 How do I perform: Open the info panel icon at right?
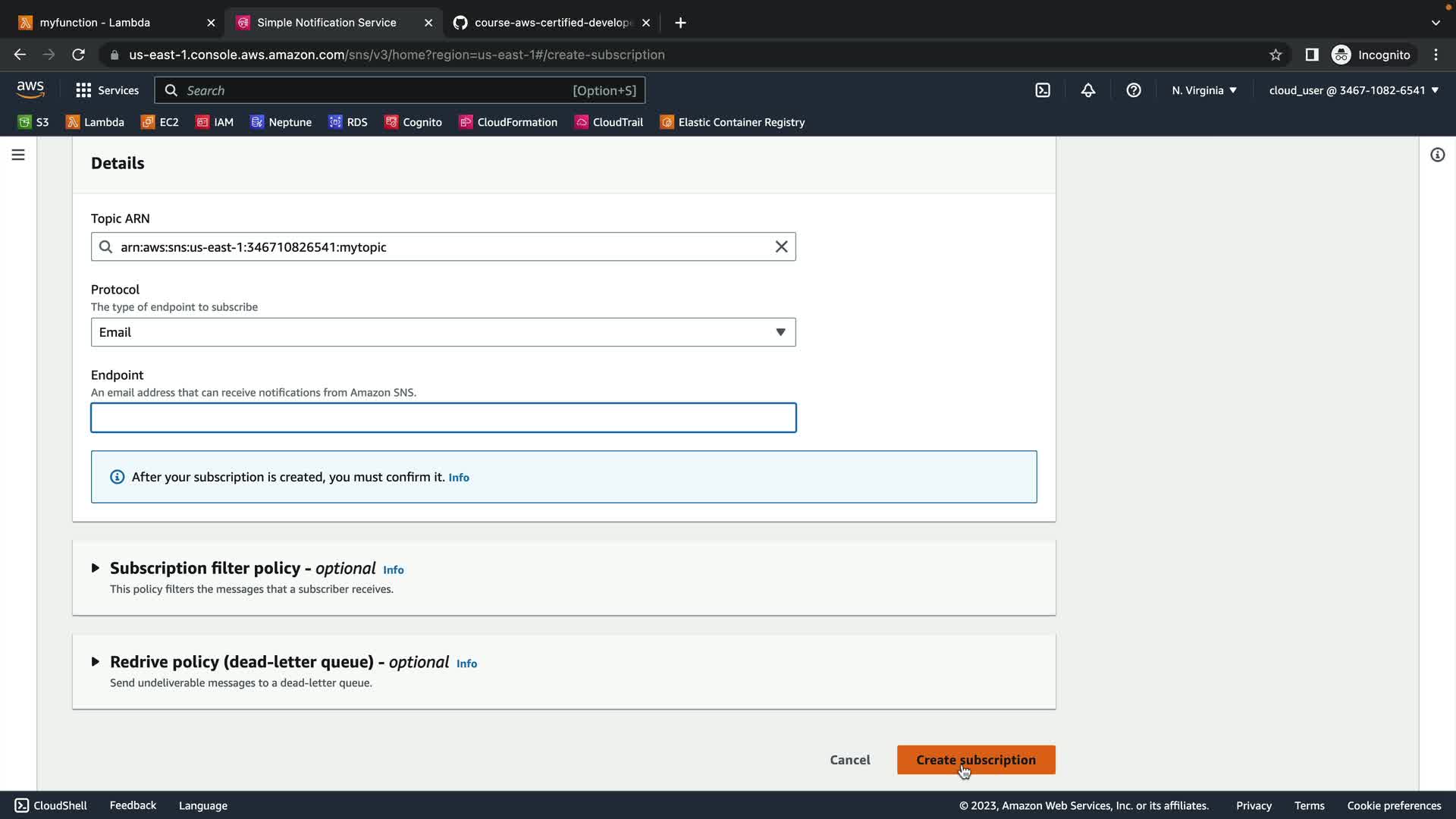1437,155
